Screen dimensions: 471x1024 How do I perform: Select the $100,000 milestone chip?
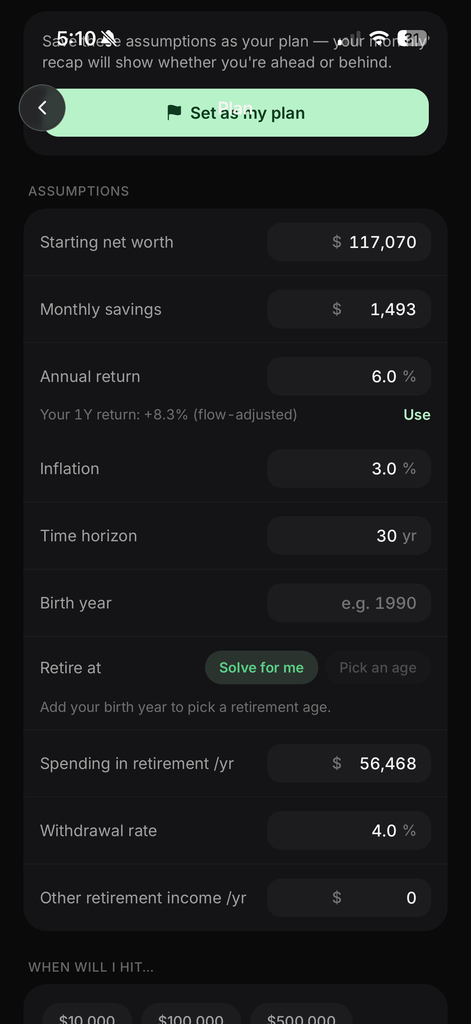click(191, 1014)
